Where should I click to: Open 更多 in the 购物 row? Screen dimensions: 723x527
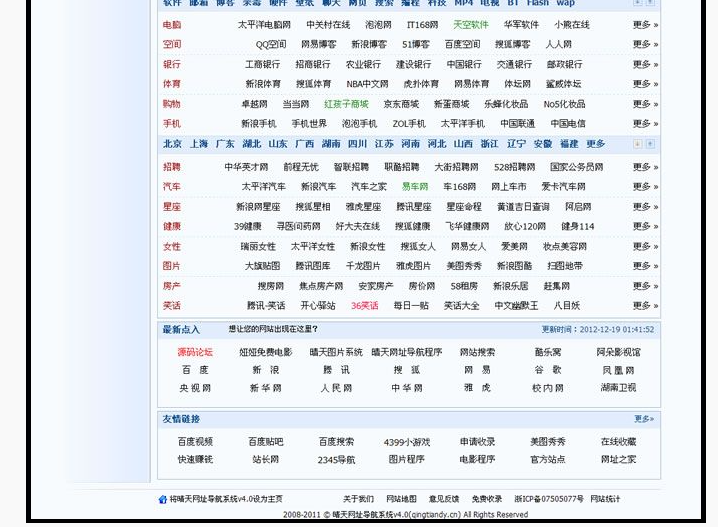[645, 104]
